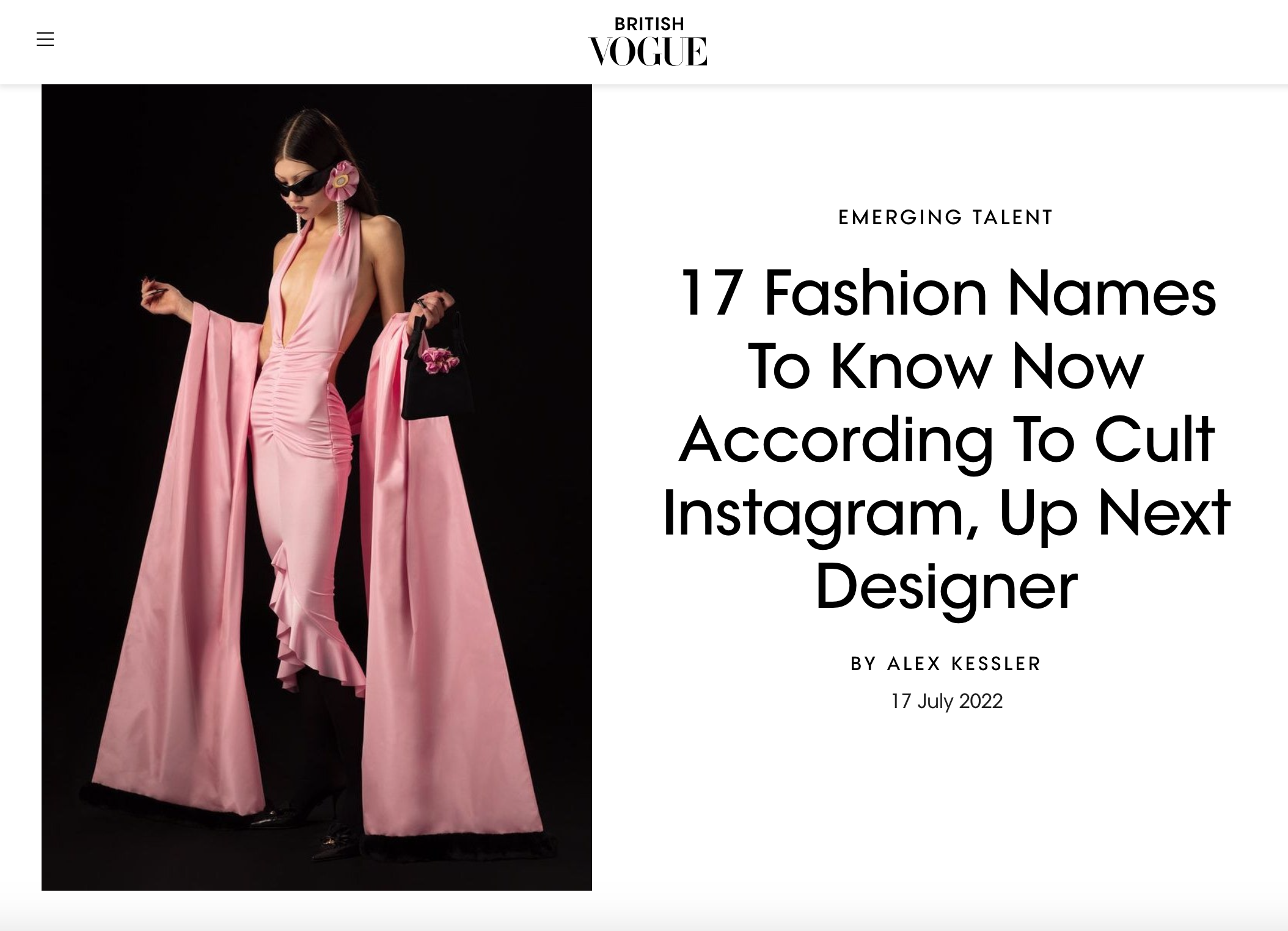1288x931 pixels.
Task: Open the Emerging Talent category link
Action: (x=945, y=217)
